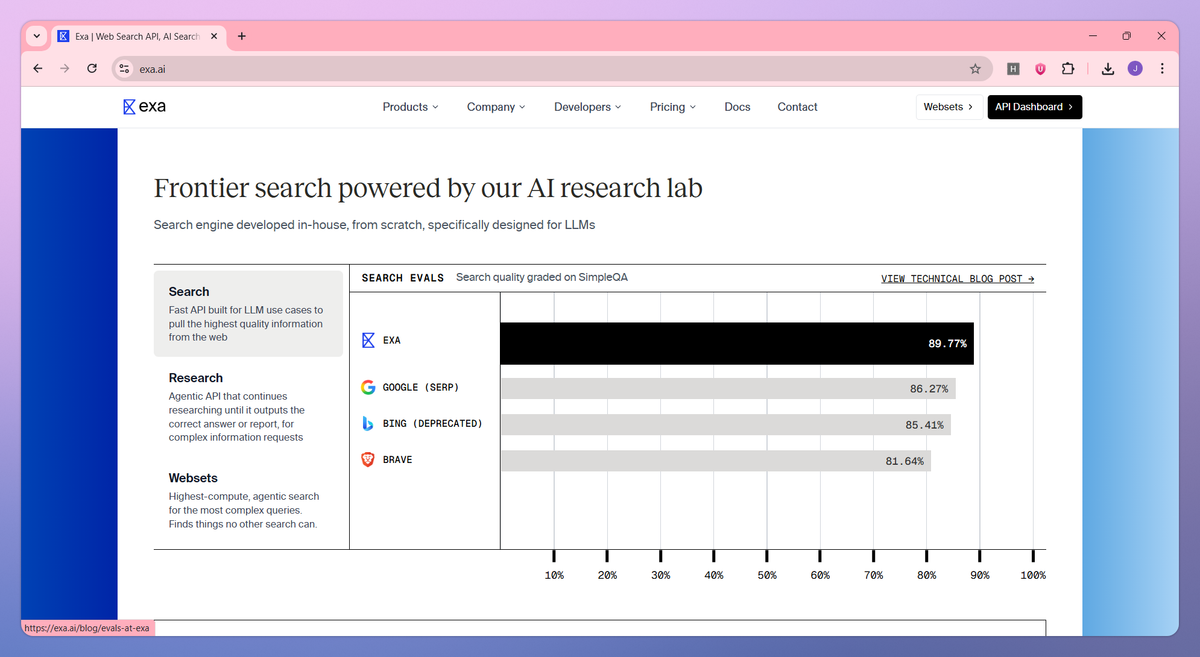The width and height of the screenshot is (1200, 657).
Task: Open the Chrome three-dot menu
Action: point(1162,69)
